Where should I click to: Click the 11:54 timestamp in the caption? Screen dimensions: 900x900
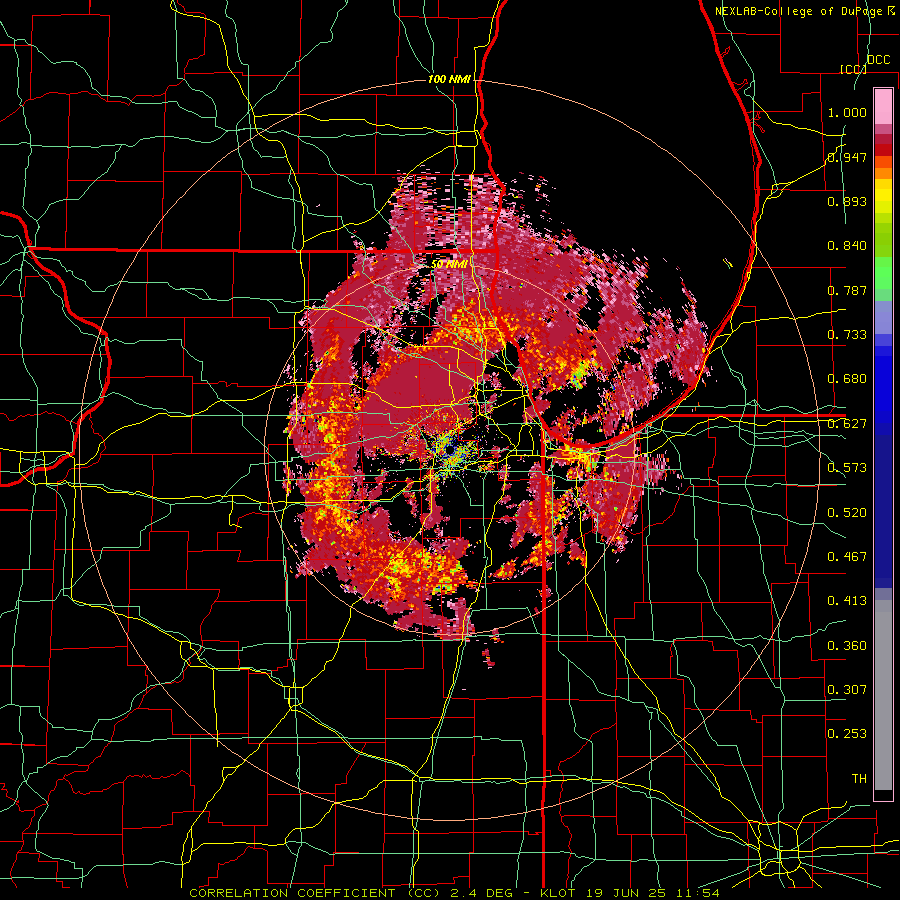(x=697, y=893)
